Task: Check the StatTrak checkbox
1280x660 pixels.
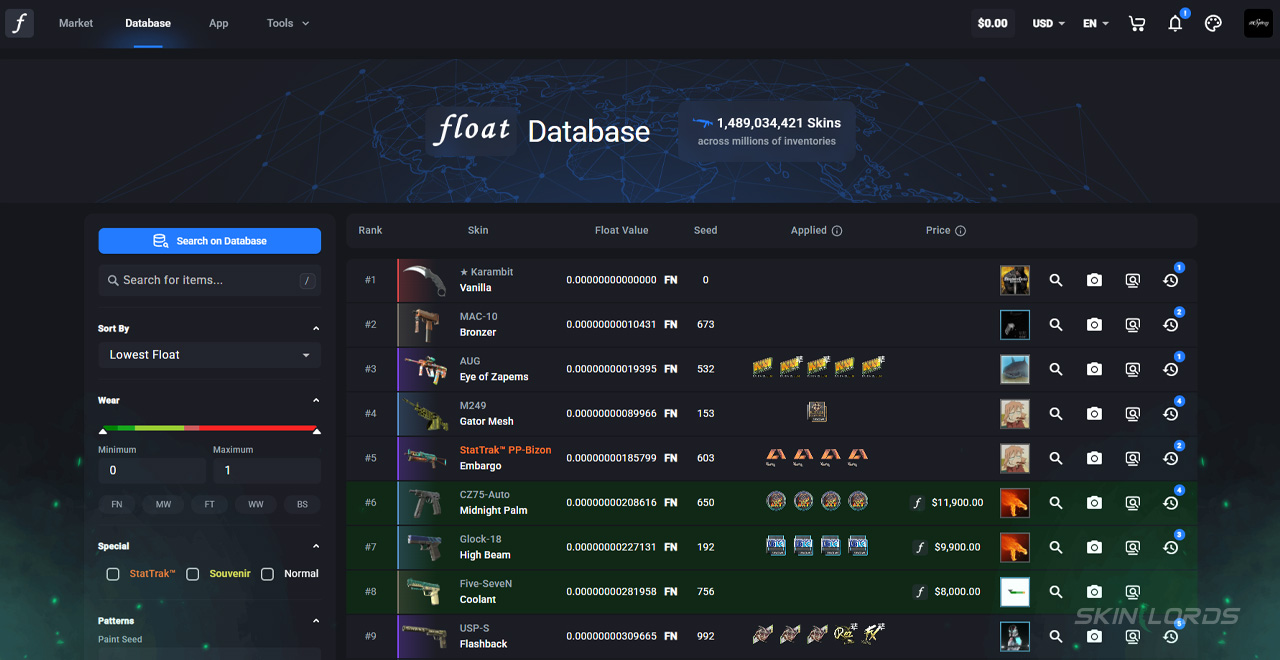Action: pos(113,574)
